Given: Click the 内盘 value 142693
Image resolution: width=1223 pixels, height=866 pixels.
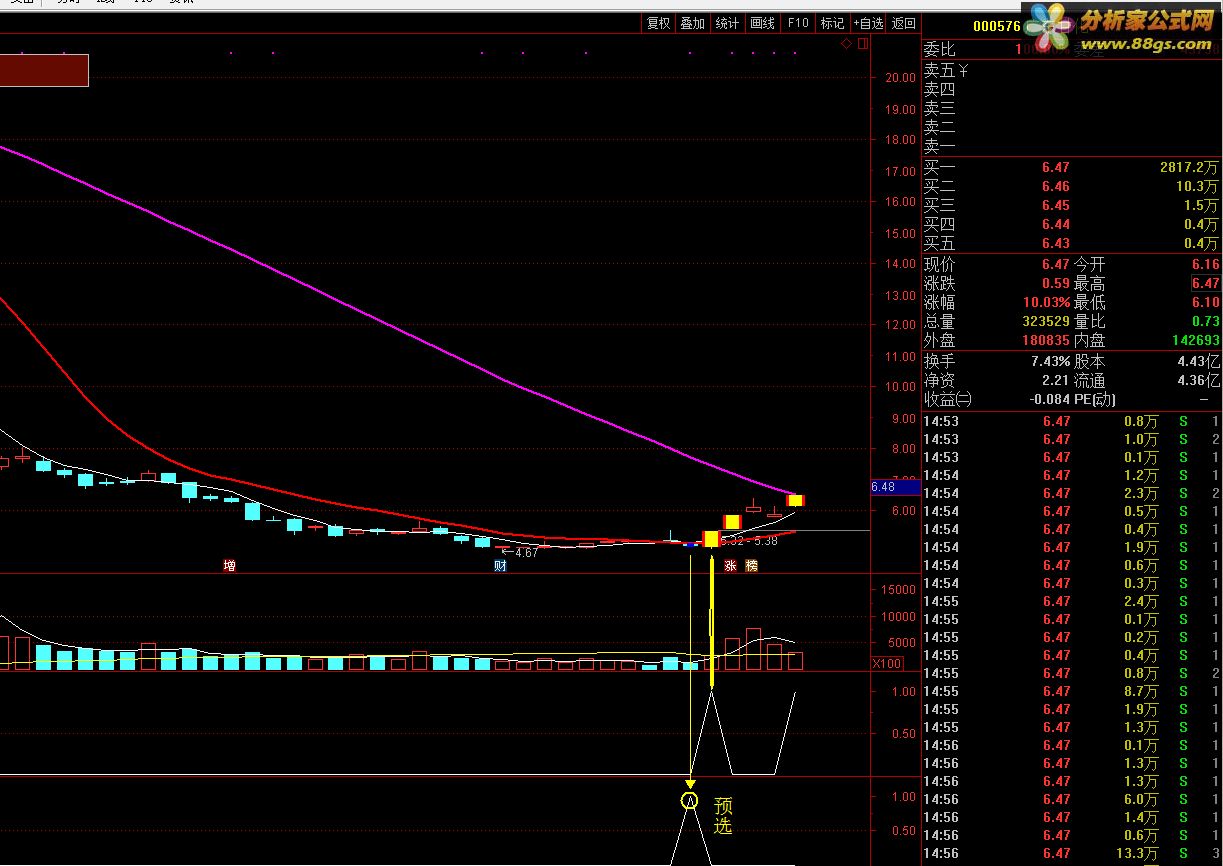Looking at the screenshot, I should 1196,340.
